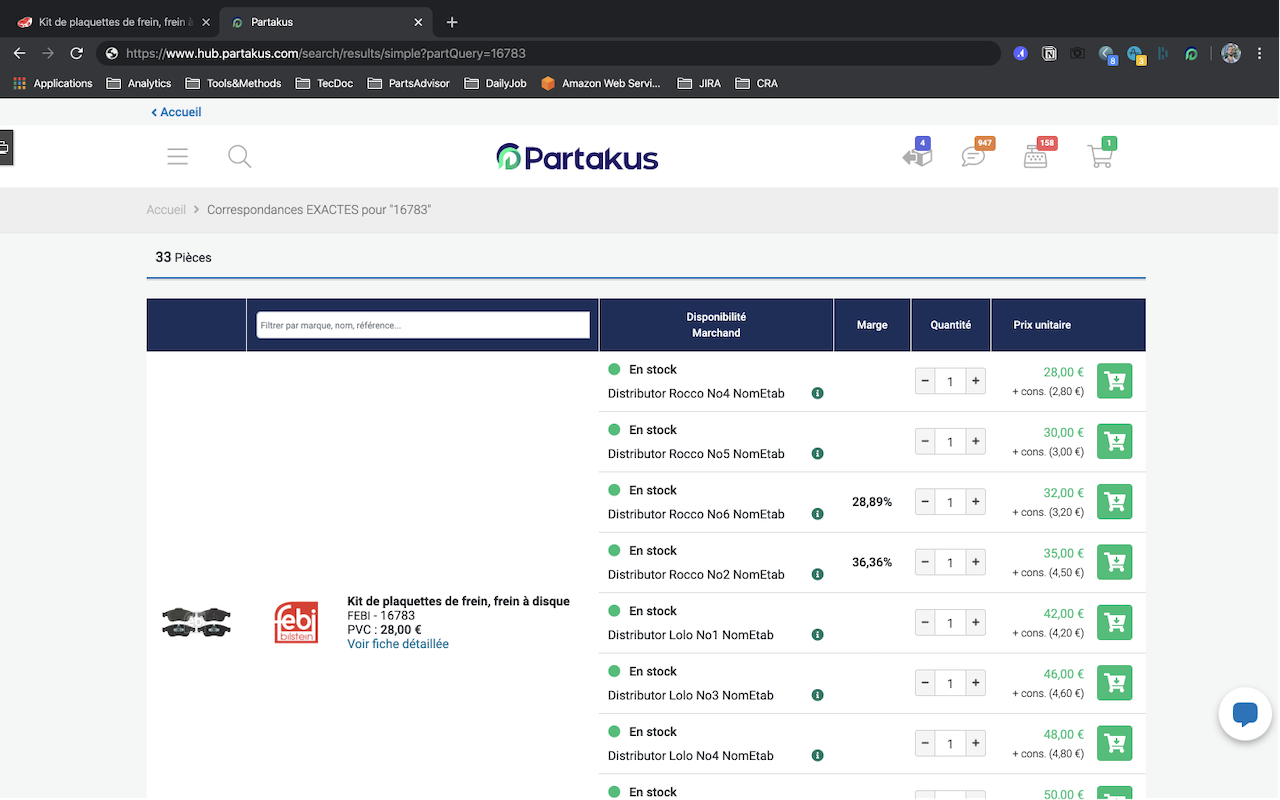Click the browser reload button
1280x800 pixels.
(x=76, y=53)
